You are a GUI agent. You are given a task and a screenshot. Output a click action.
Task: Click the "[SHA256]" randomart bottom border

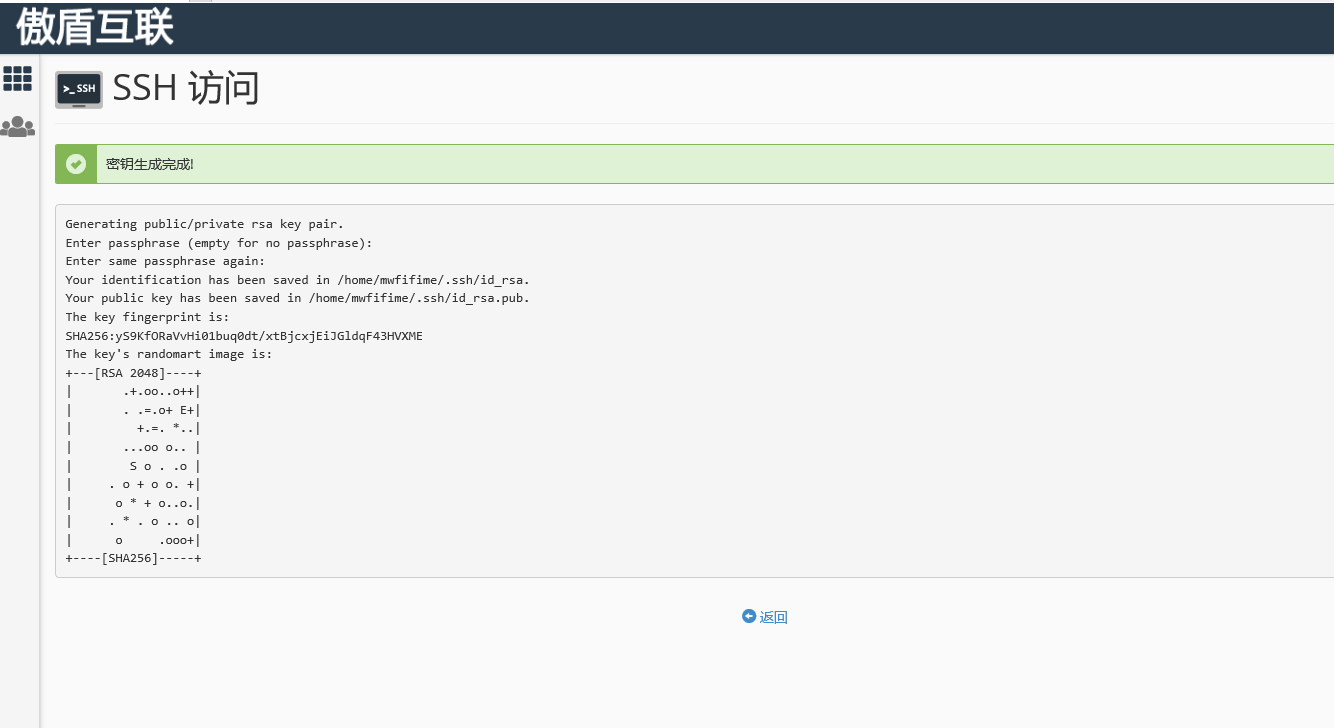click(133, 558)
